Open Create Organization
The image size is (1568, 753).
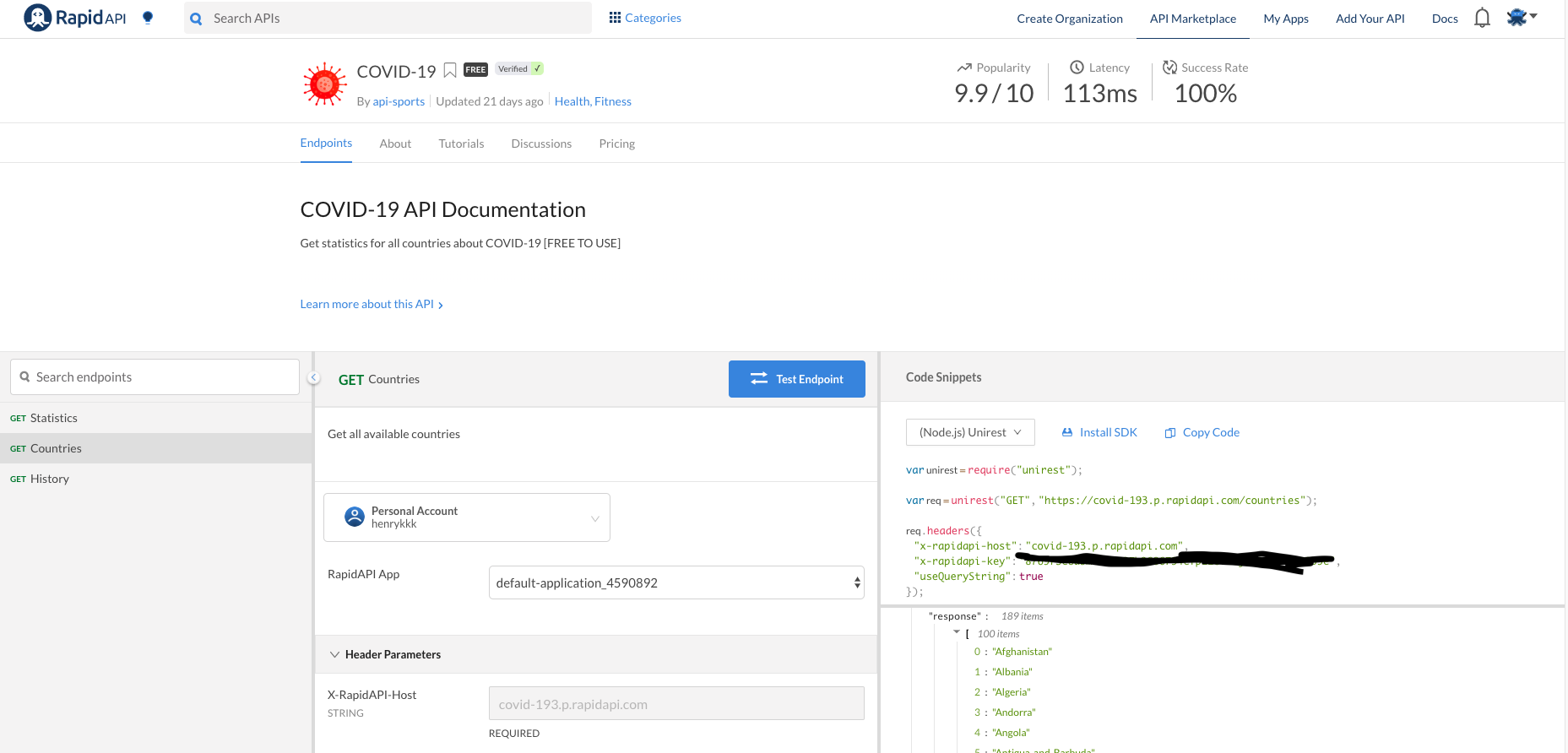(x=1070, y=19)
